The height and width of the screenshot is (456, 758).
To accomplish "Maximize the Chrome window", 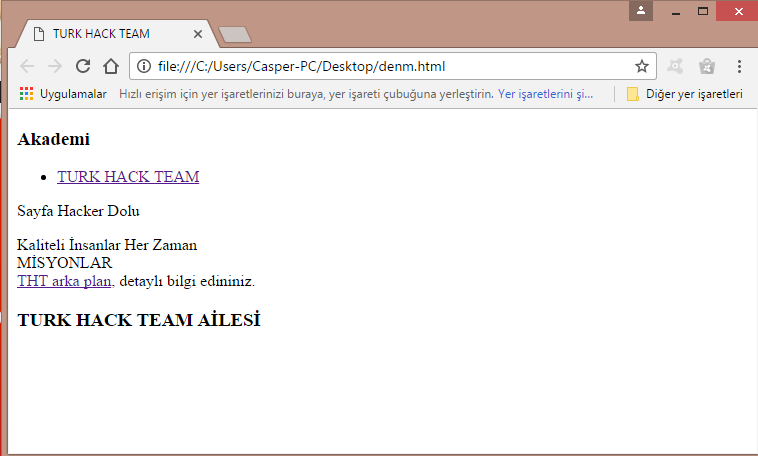I will (703, 11).
